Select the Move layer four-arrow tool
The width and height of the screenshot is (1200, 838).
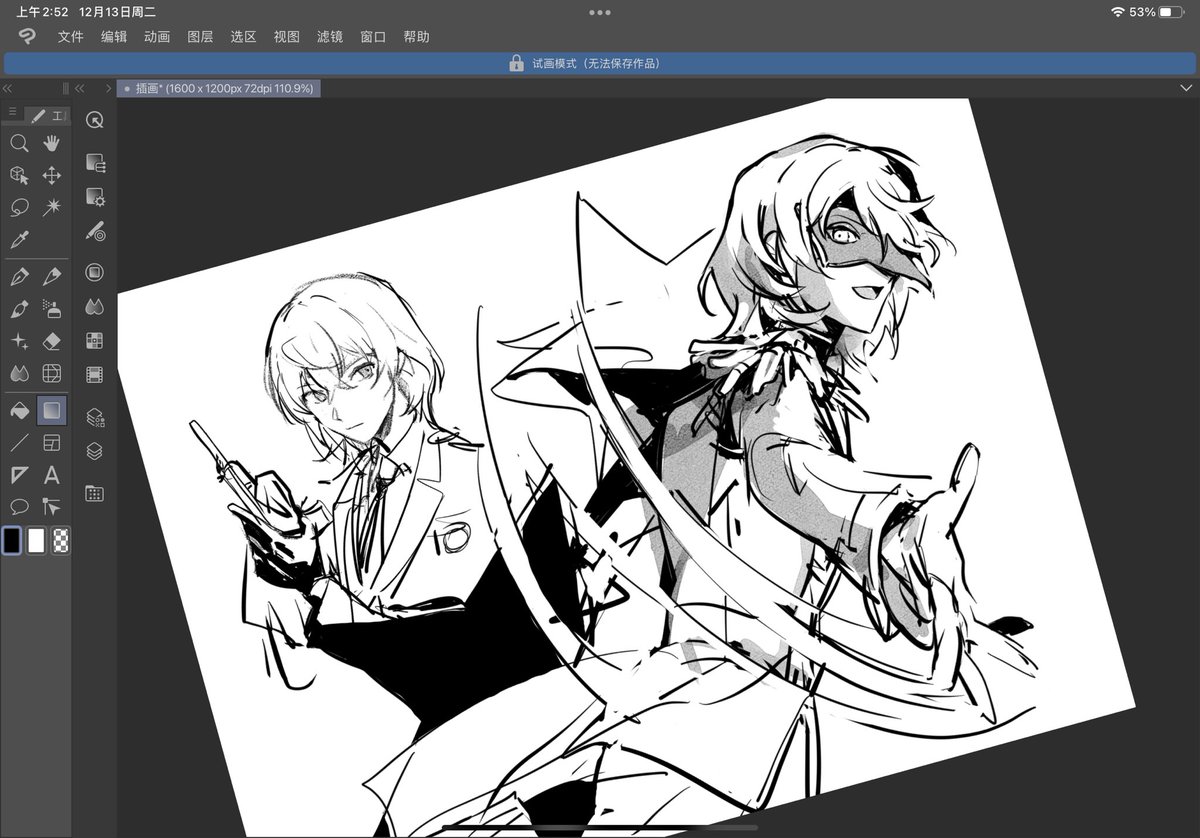(52, 175)
